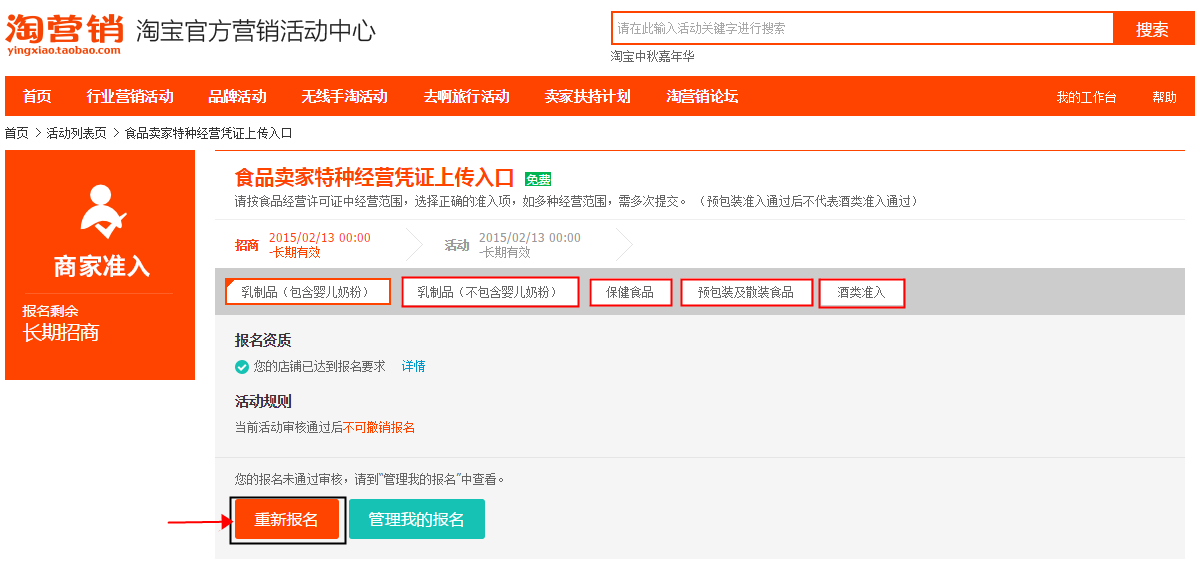Select the 保健食品 tab
The height and width of the screenshot is (566, 1200).
pos(630,292)
